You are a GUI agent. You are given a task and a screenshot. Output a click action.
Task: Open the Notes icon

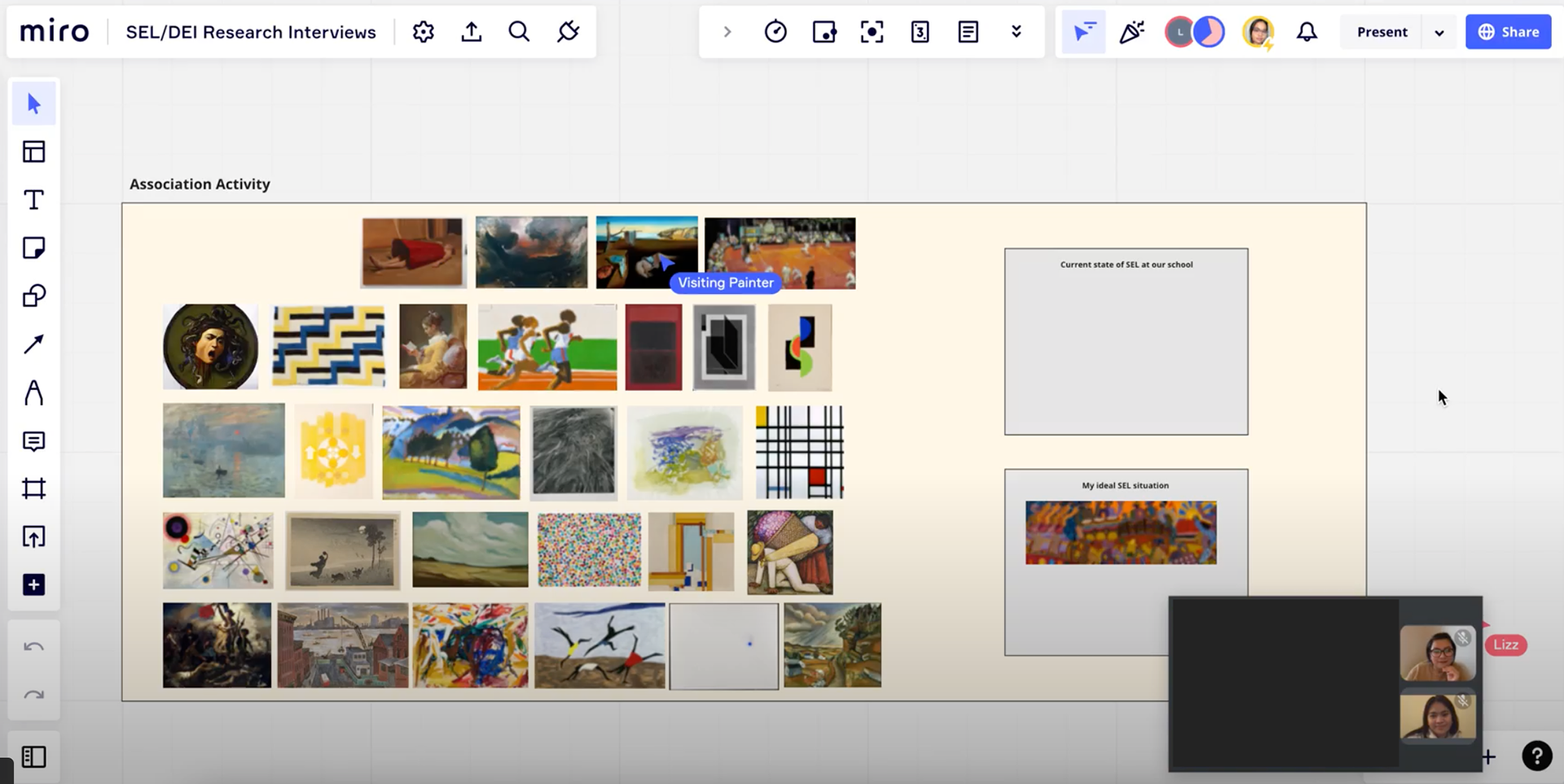[968, 32]
